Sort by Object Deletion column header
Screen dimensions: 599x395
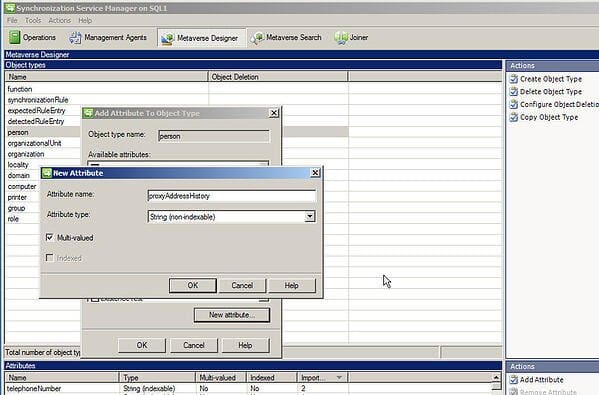[x=278, y=77]
